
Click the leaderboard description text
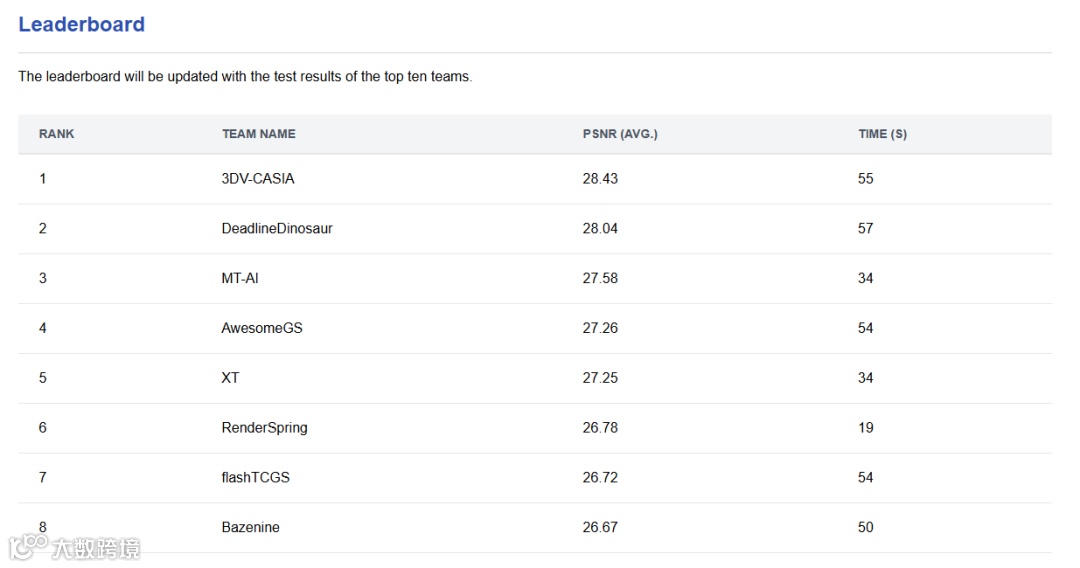click(245, 77)
